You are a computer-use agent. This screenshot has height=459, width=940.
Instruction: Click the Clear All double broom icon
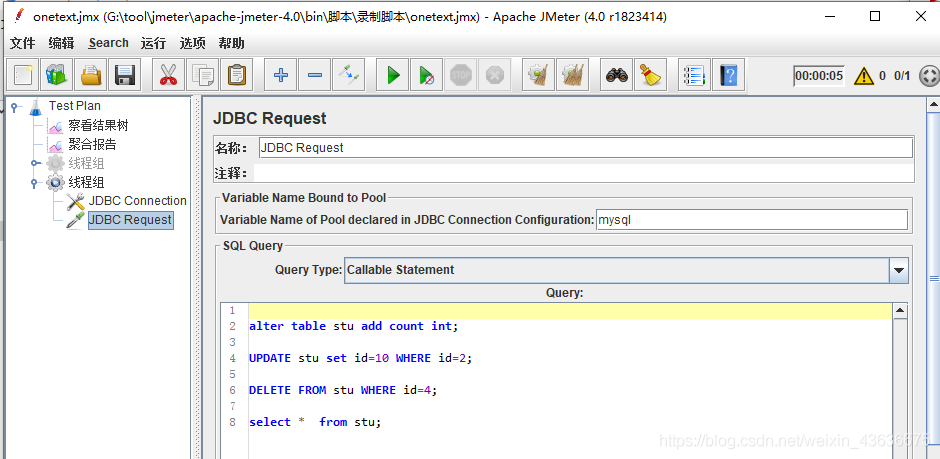point(573,76)
